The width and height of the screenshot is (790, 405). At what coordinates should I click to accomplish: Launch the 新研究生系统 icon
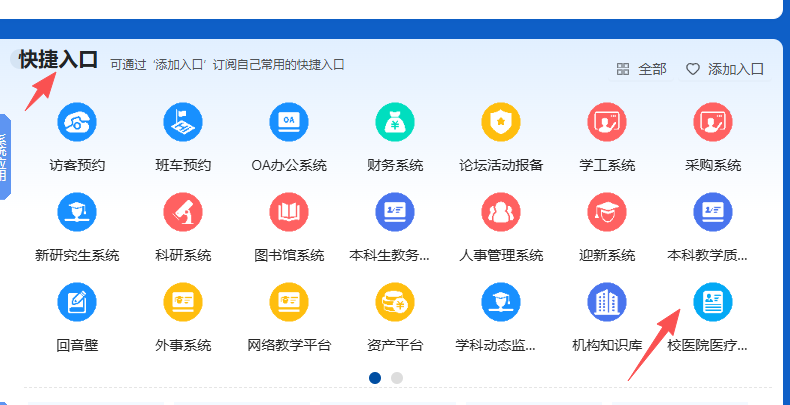[77, 212]
